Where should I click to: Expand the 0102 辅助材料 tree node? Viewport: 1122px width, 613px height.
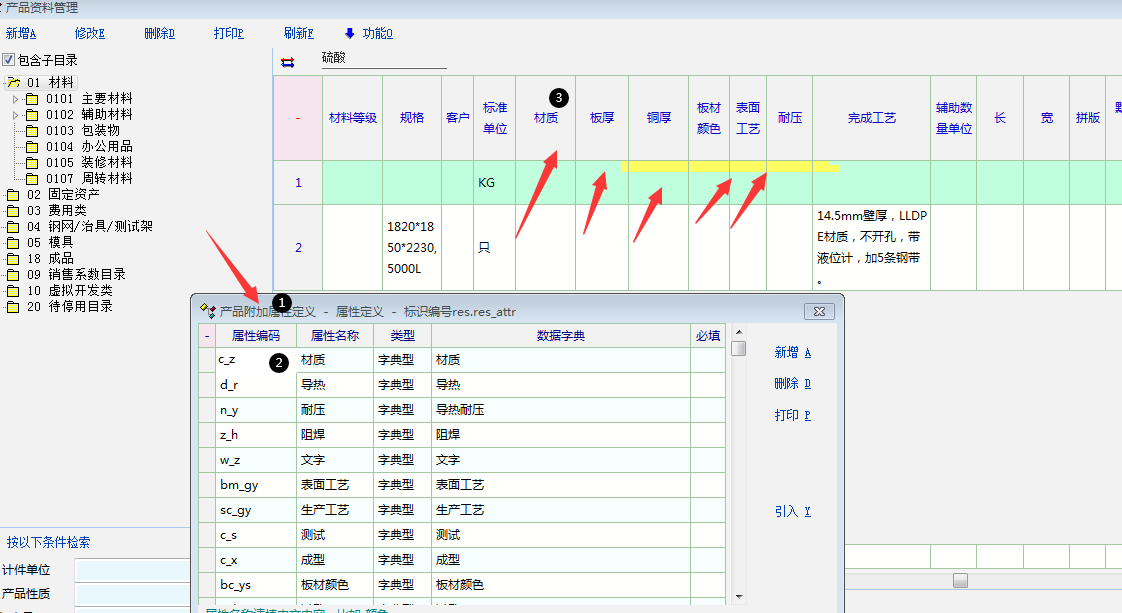click(15, 115)
